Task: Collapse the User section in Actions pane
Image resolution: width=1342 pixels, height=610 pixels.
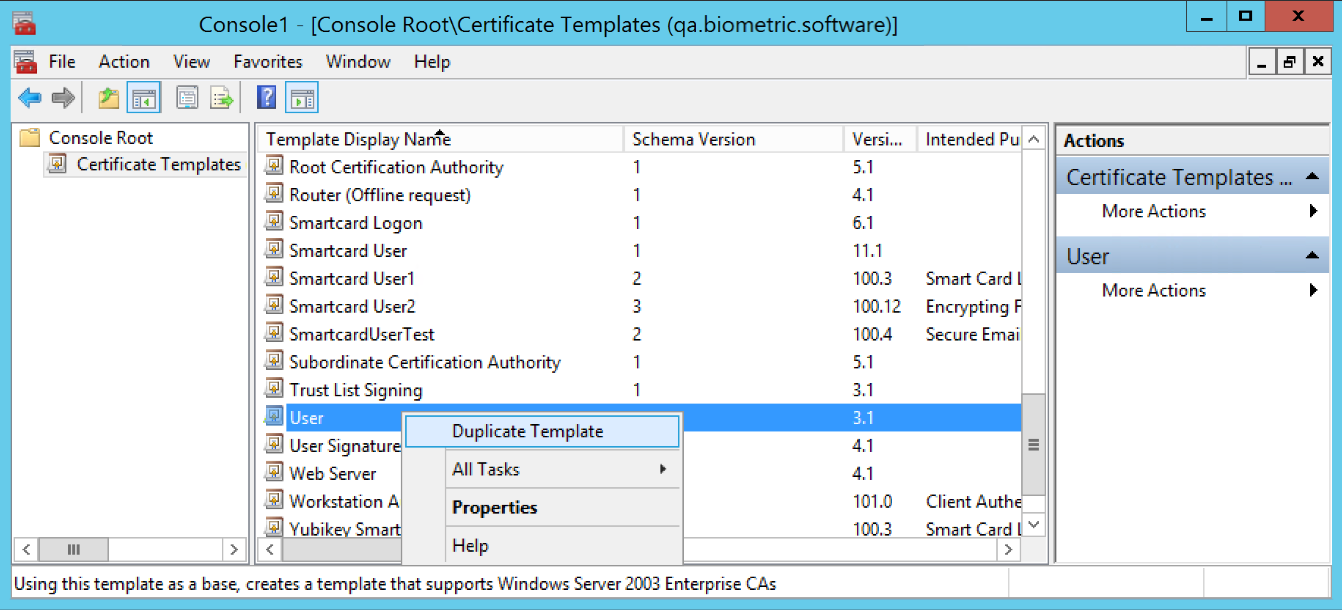Action: 1313,255
